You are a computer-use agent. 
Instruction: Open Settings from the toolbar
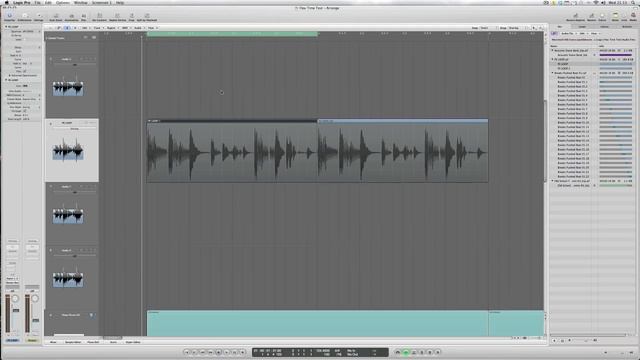(39, 17)
